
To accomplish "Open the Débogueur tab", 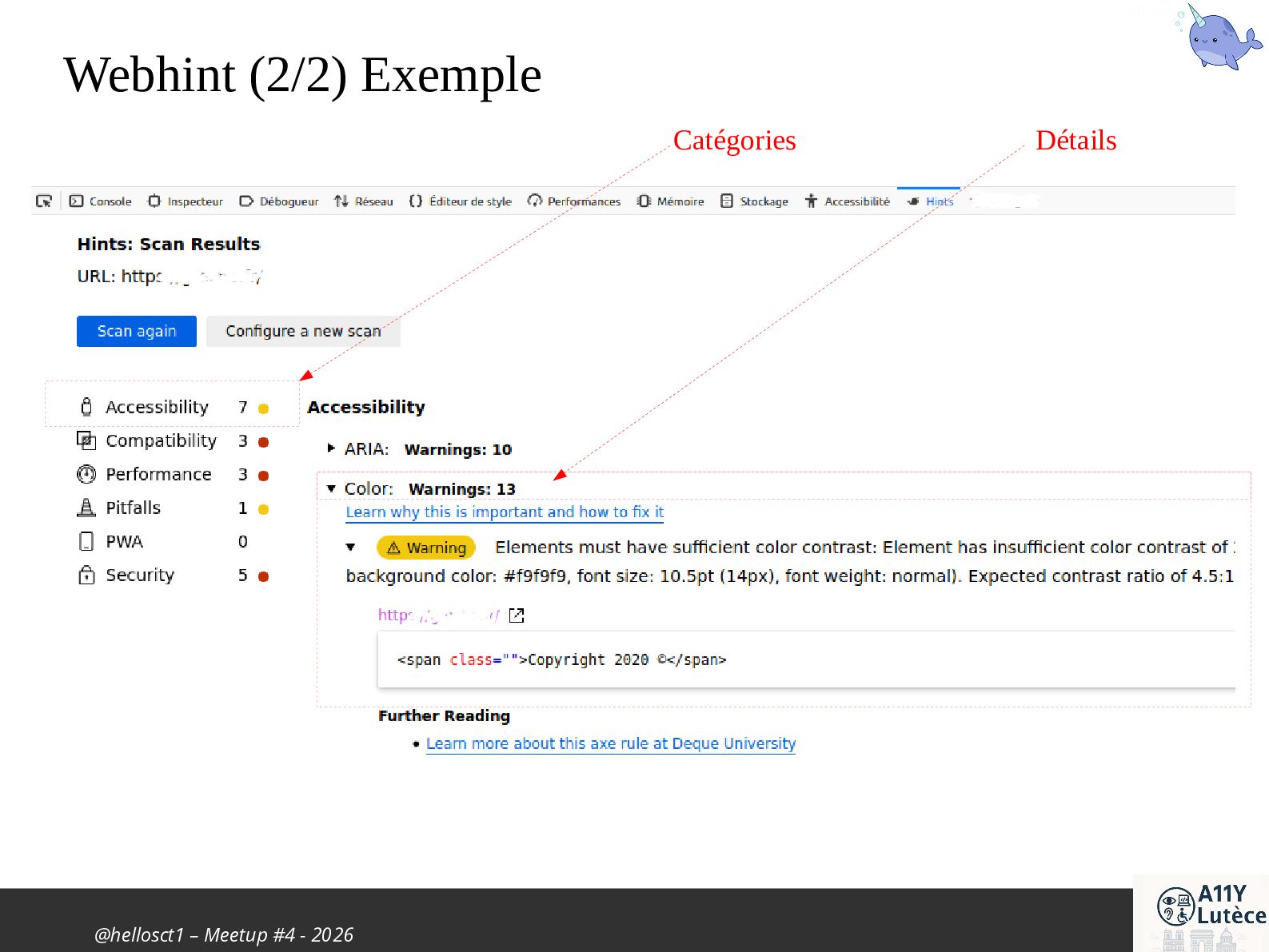I will [279, 201].
